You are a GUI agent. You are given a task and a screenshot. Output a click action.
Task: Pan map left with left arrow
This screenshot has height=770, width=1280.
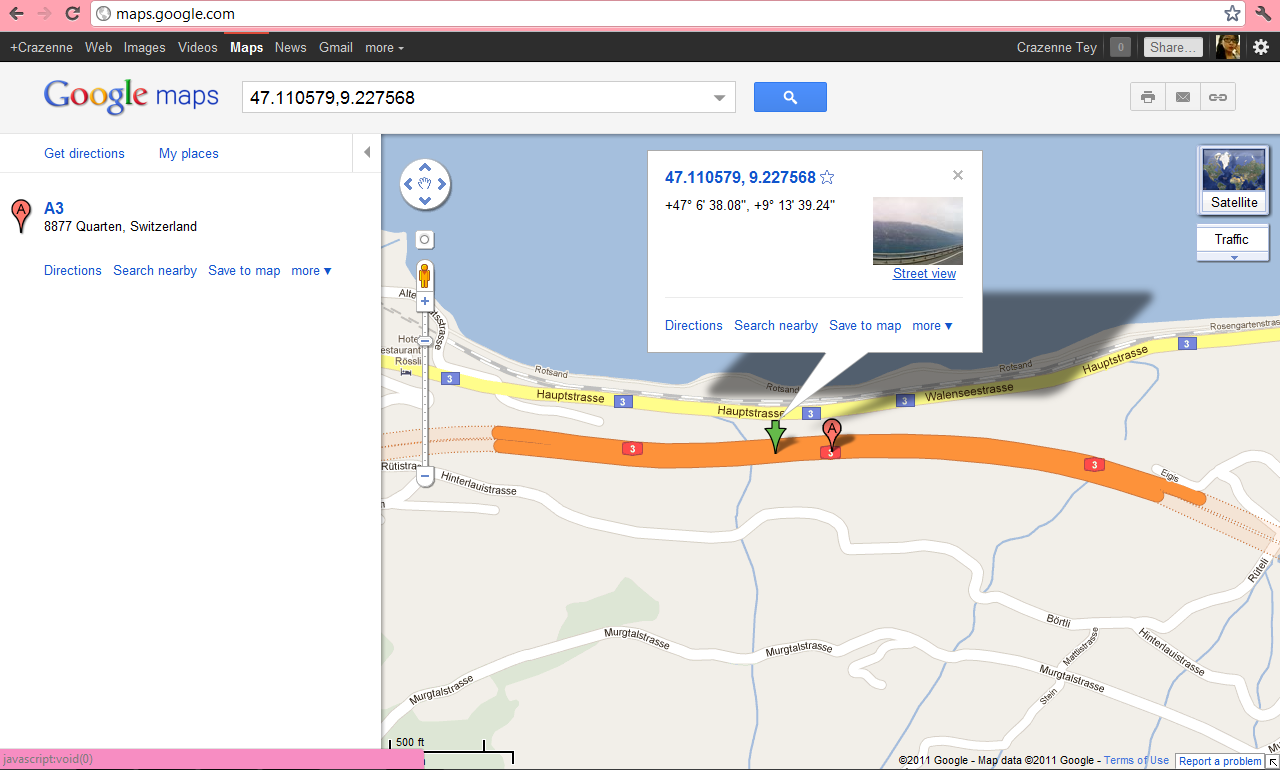[x=408, y=184]
